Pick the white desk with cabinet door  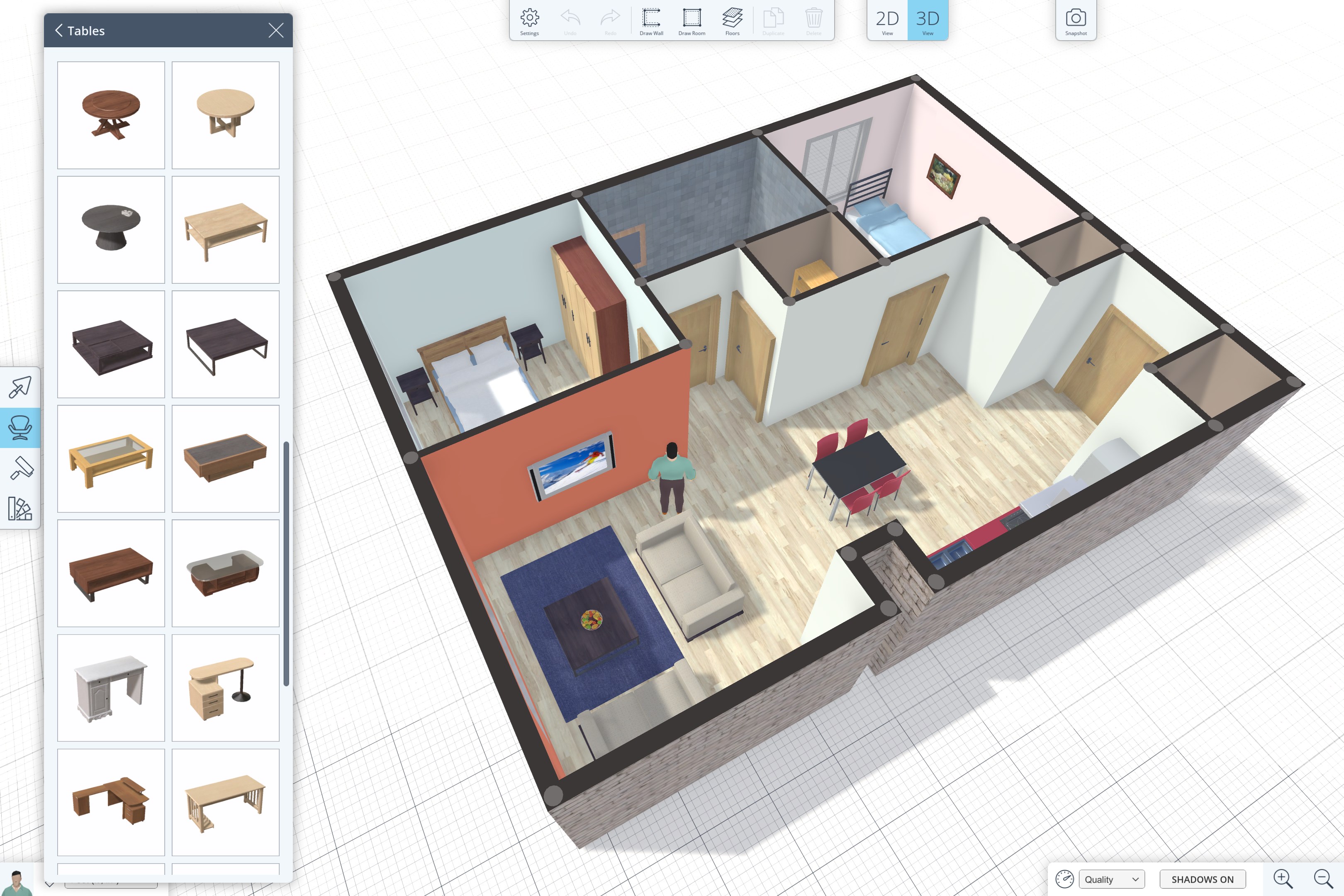(111, 688)
